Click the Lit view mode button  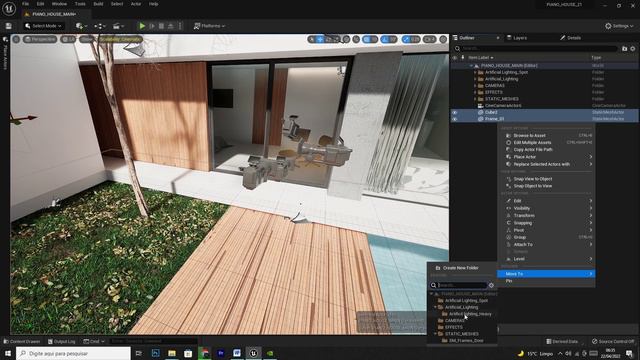click(x=68, y=39)
